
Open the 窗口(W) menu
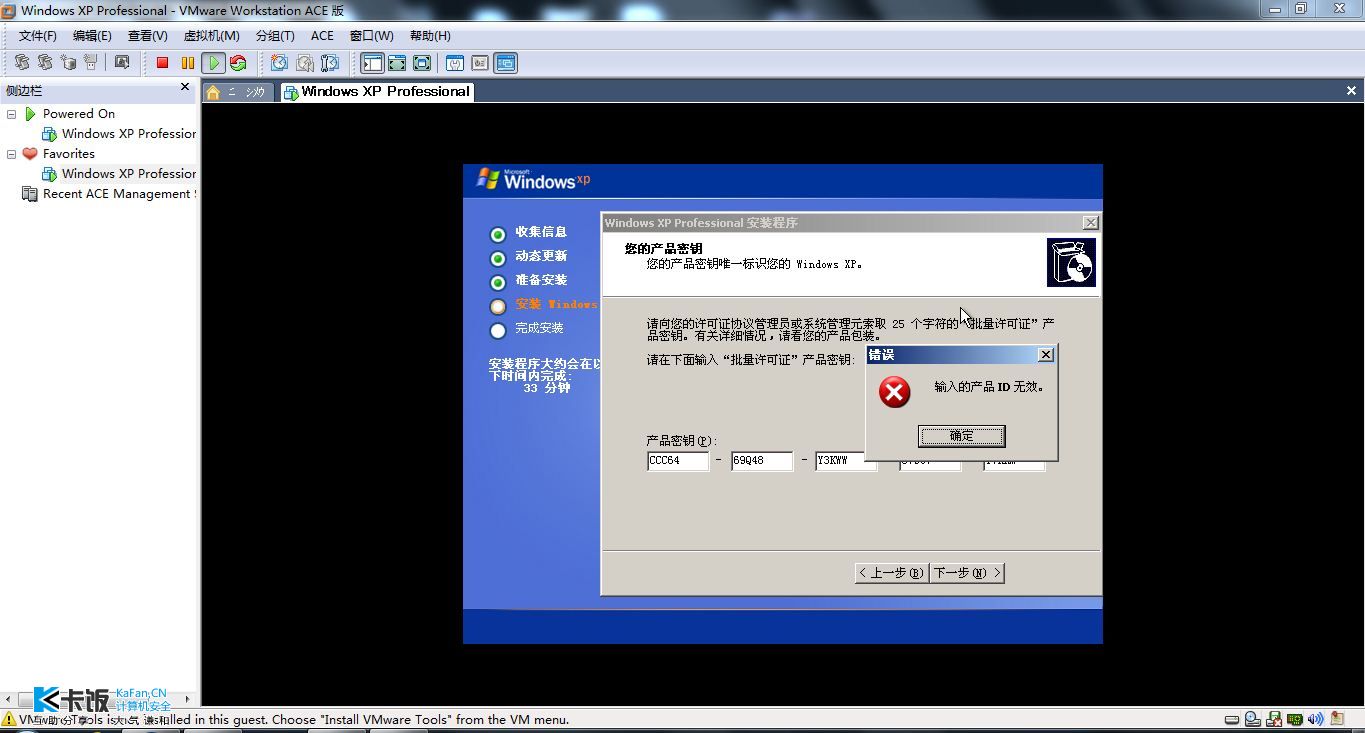[371, 35]
